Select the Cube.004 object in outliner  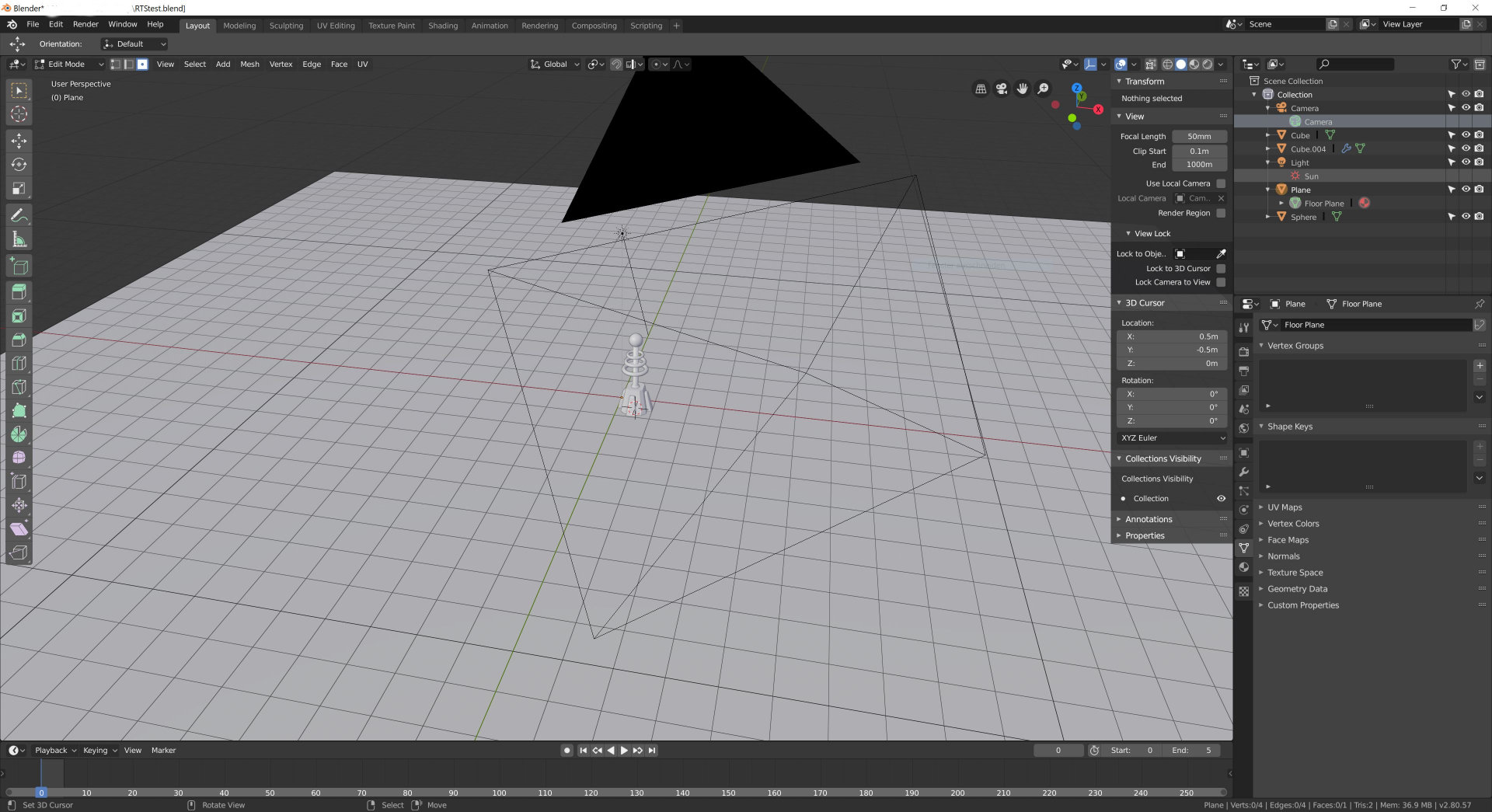tap(1308, 149)
